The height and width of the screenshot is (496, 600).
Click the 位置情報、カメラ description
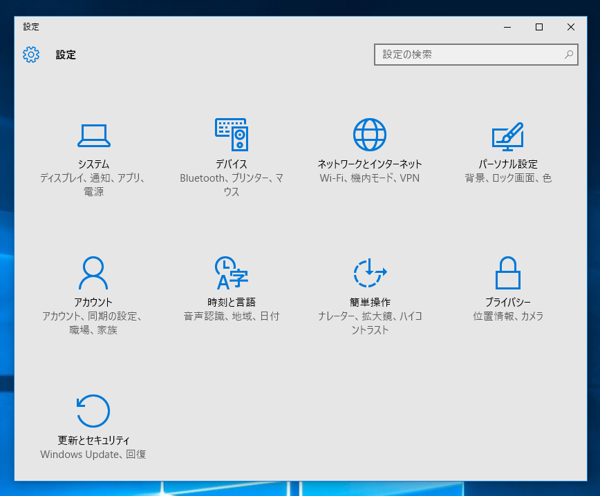(x=508, y=316)
